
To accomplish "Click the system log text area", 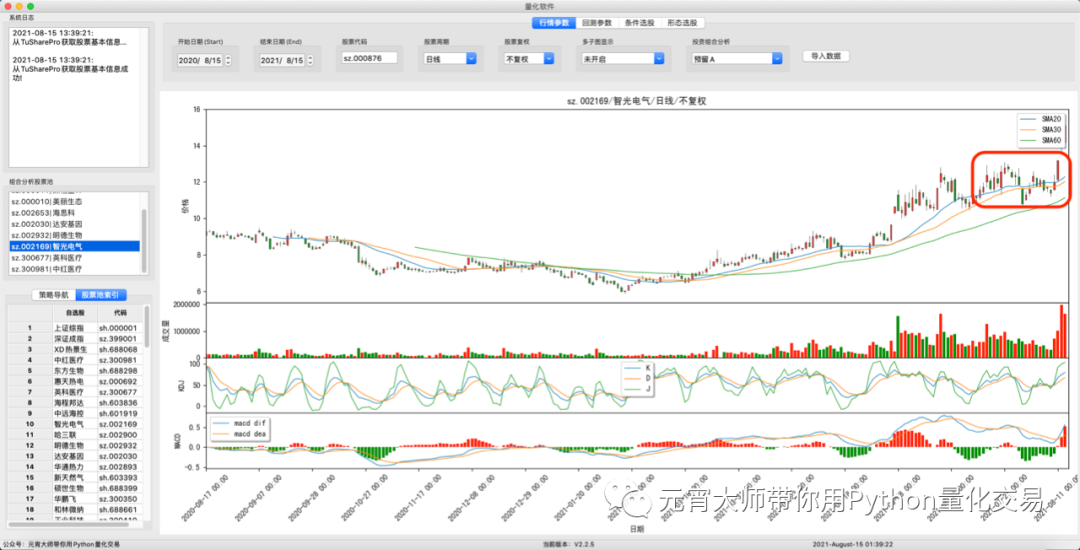I will tap(79, 97).
